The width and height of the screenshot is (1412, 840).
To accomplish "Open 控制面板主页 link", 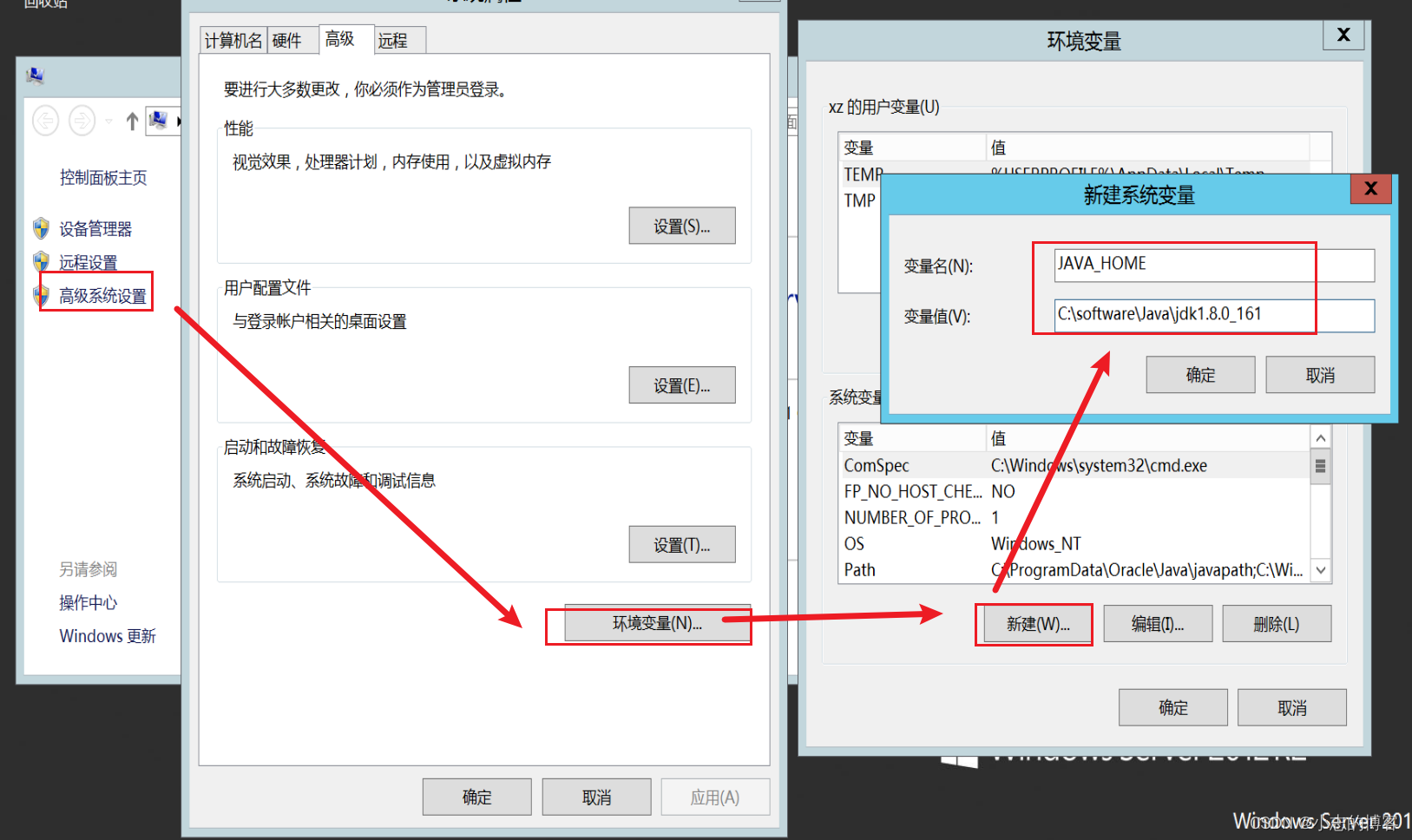I will [x=103, y=178].
